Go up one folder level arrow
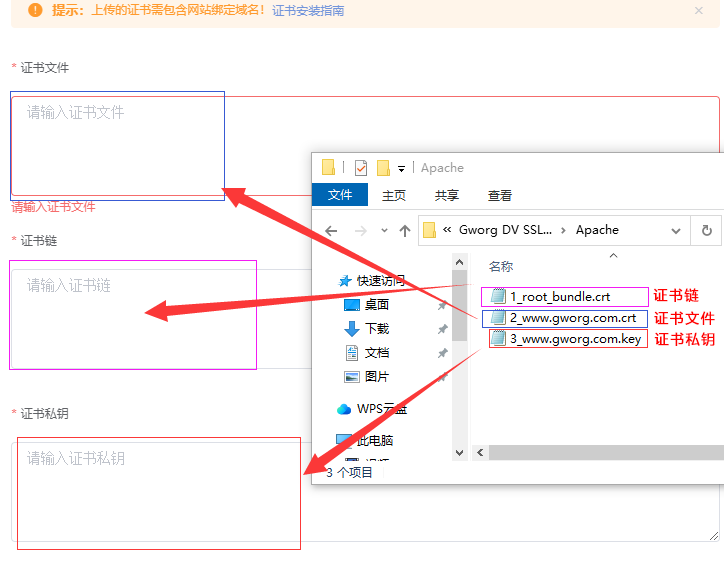The image size is (724, 572). click(x=405, y=230)
